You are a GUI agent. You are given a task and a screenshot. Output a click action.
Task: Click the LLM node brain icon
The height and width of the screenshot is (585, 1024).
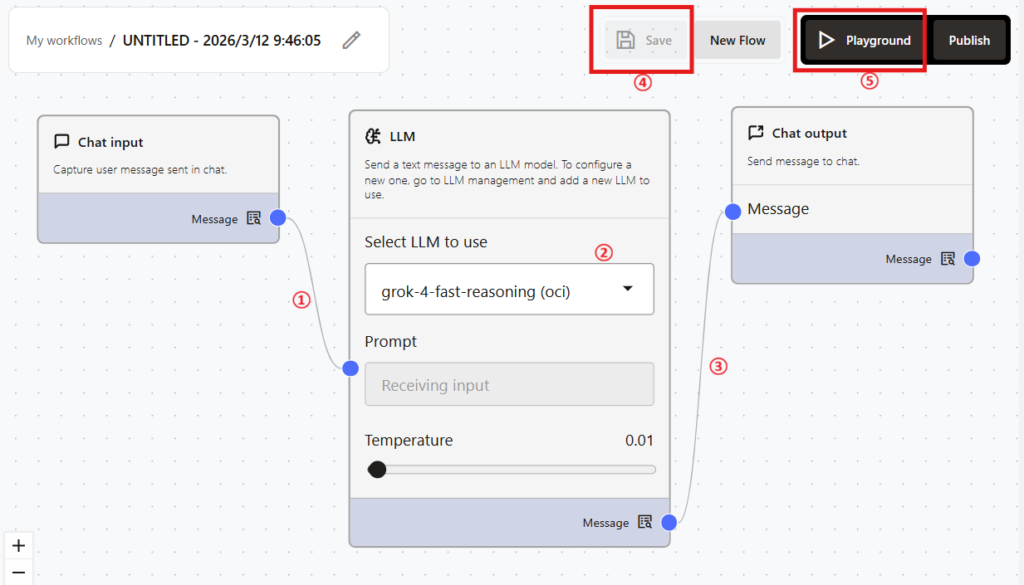click(373, 136)
